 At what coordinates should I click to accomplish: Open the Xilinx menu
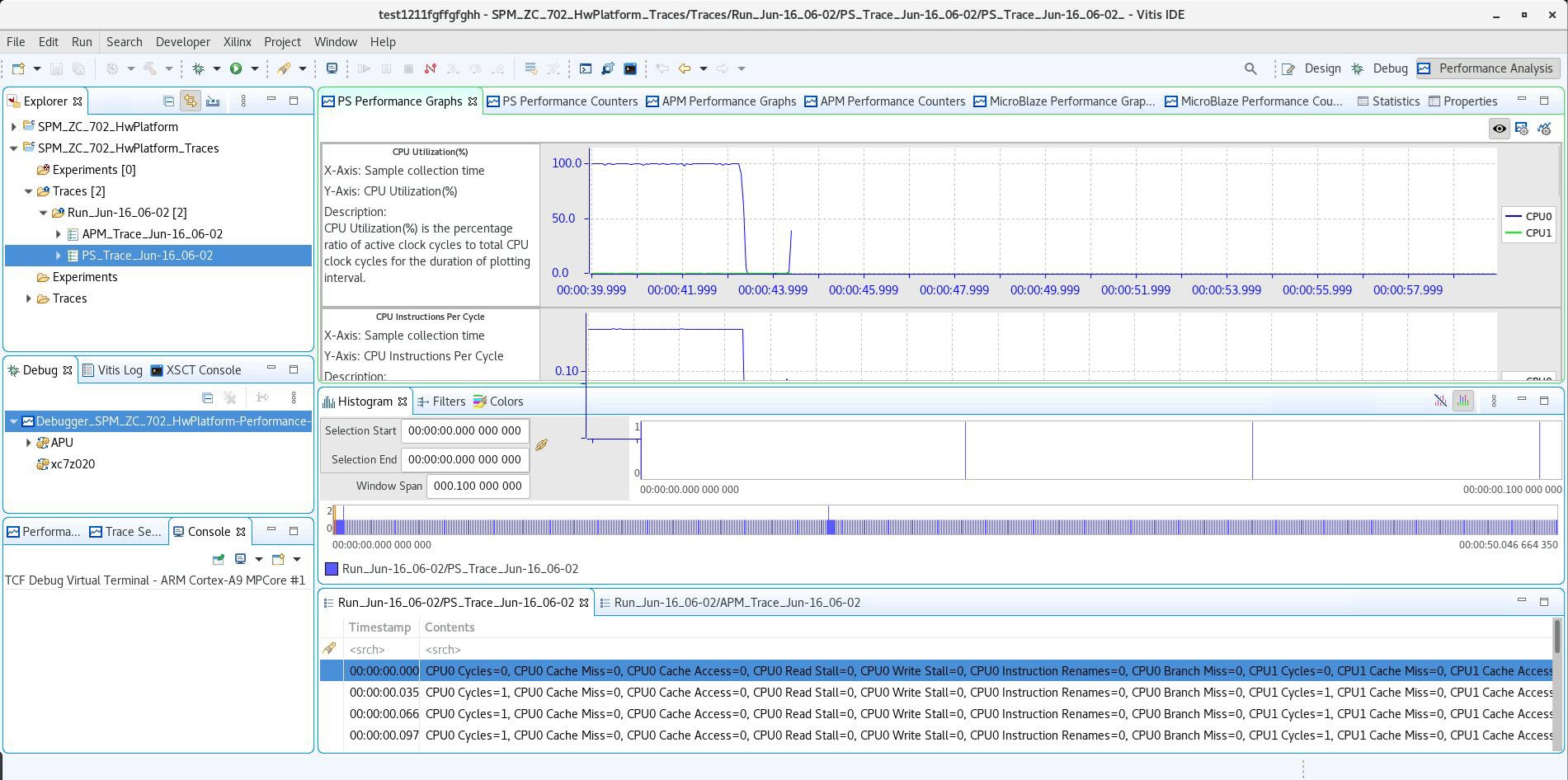237,42
